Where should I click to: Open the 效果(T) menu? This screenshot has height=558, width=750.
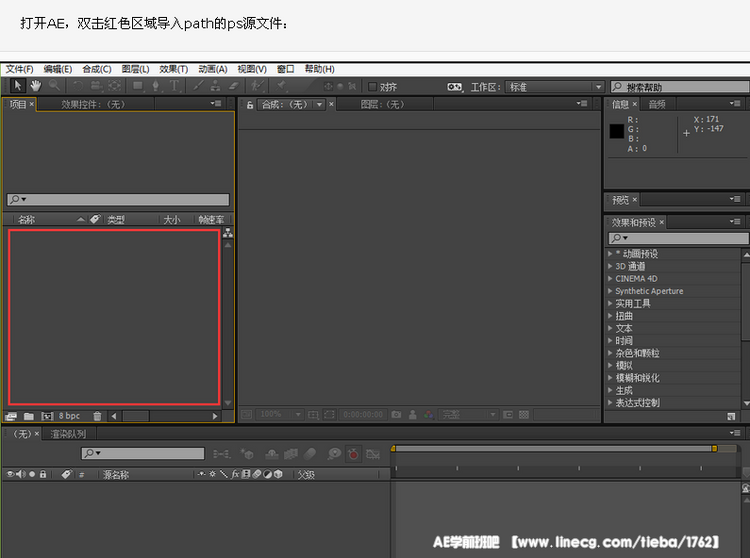coord(174,69)
